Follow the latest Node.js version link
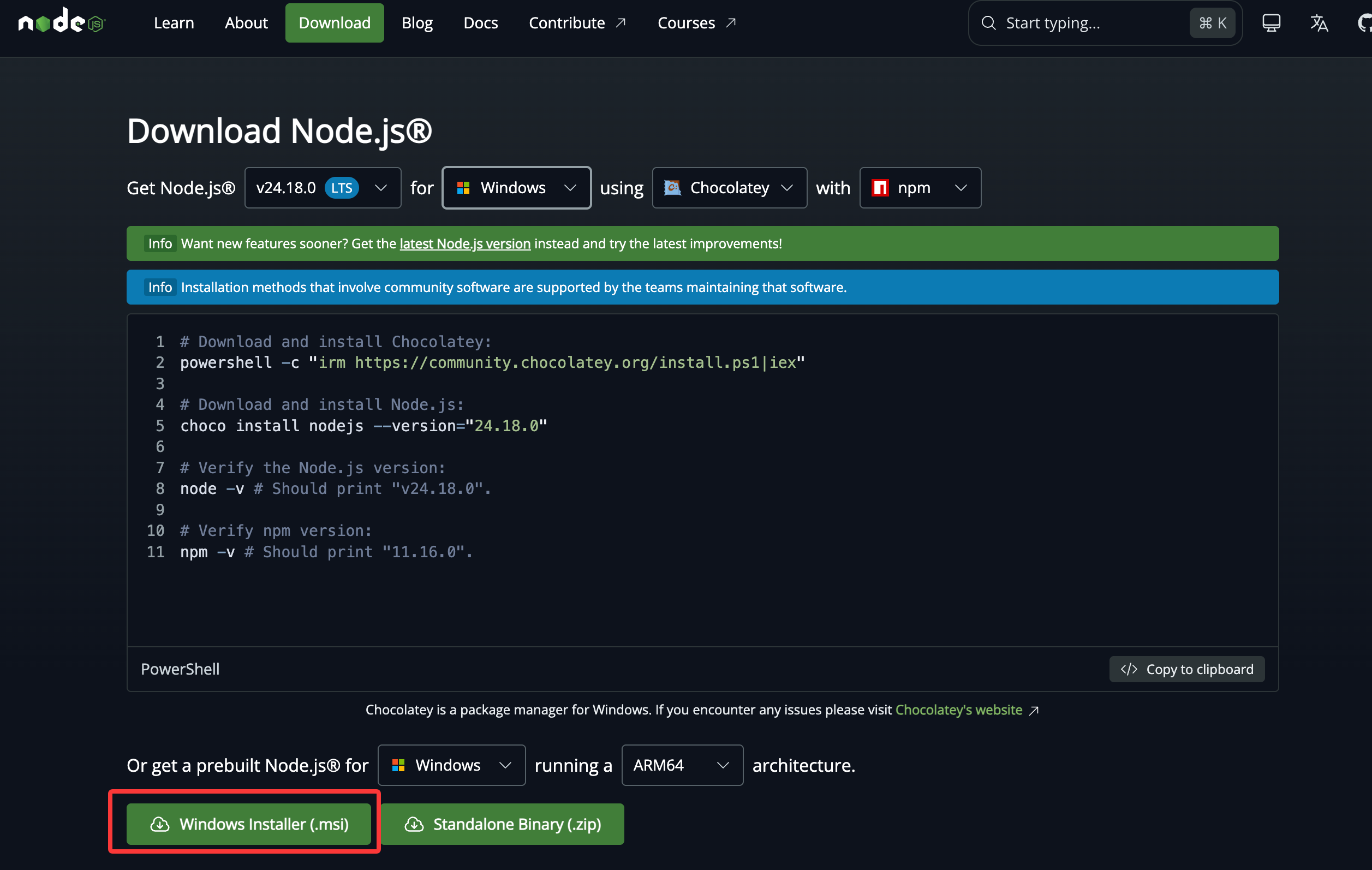Image resolution: width=1372 pixels, height=870 pixels. (x=465, y=243)
